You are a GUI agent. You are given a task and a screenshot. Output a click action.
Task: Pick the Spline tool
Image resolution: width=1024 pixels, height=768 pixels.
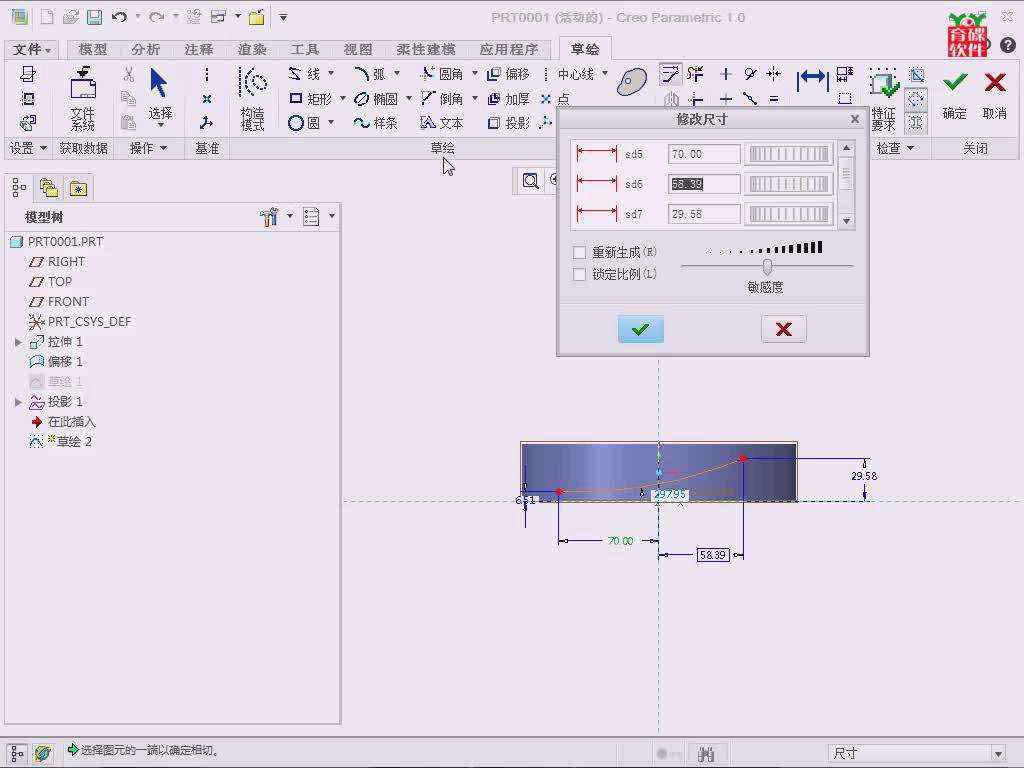click(376, 123)
